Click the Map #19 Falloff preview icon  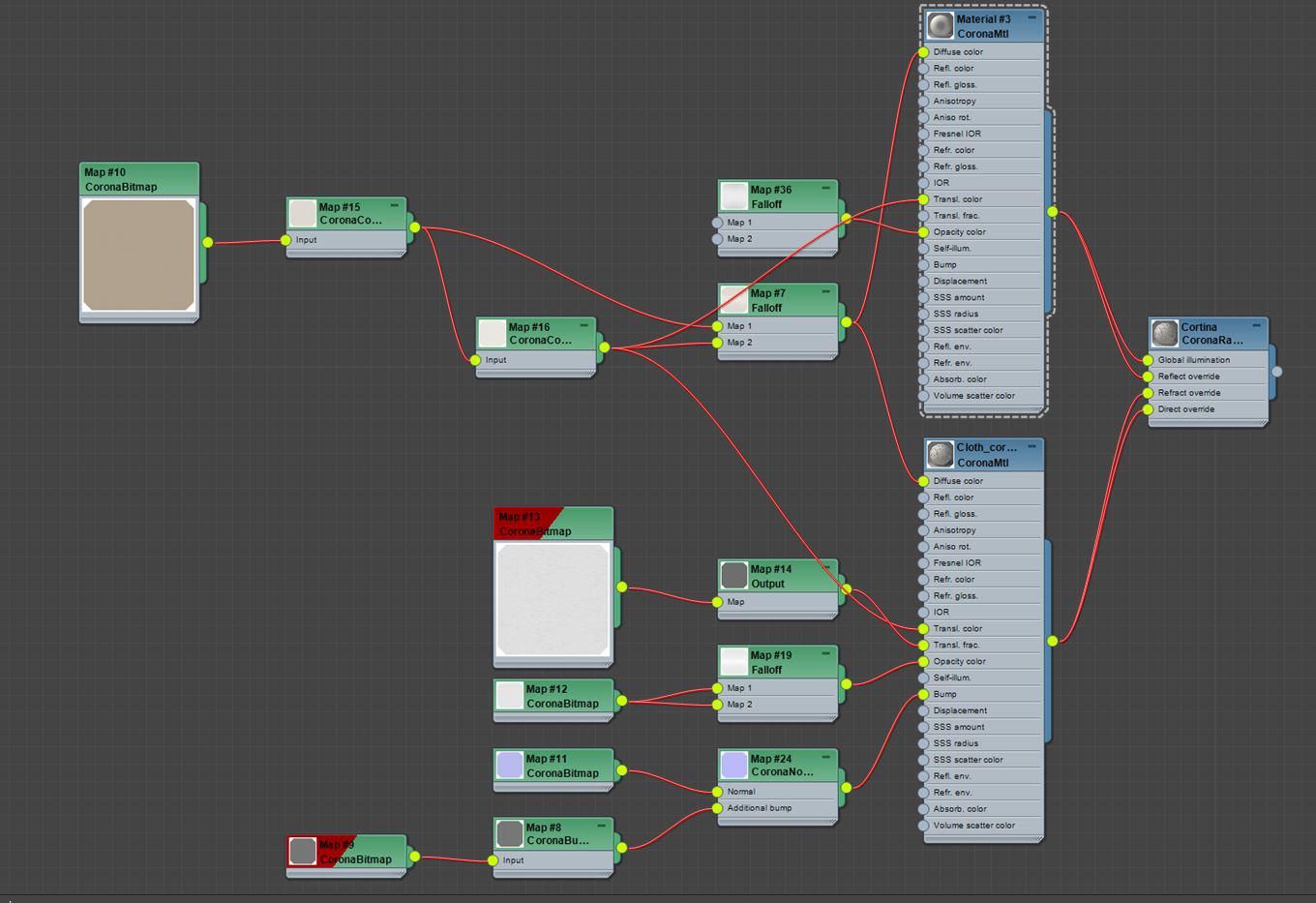point(734,662)
